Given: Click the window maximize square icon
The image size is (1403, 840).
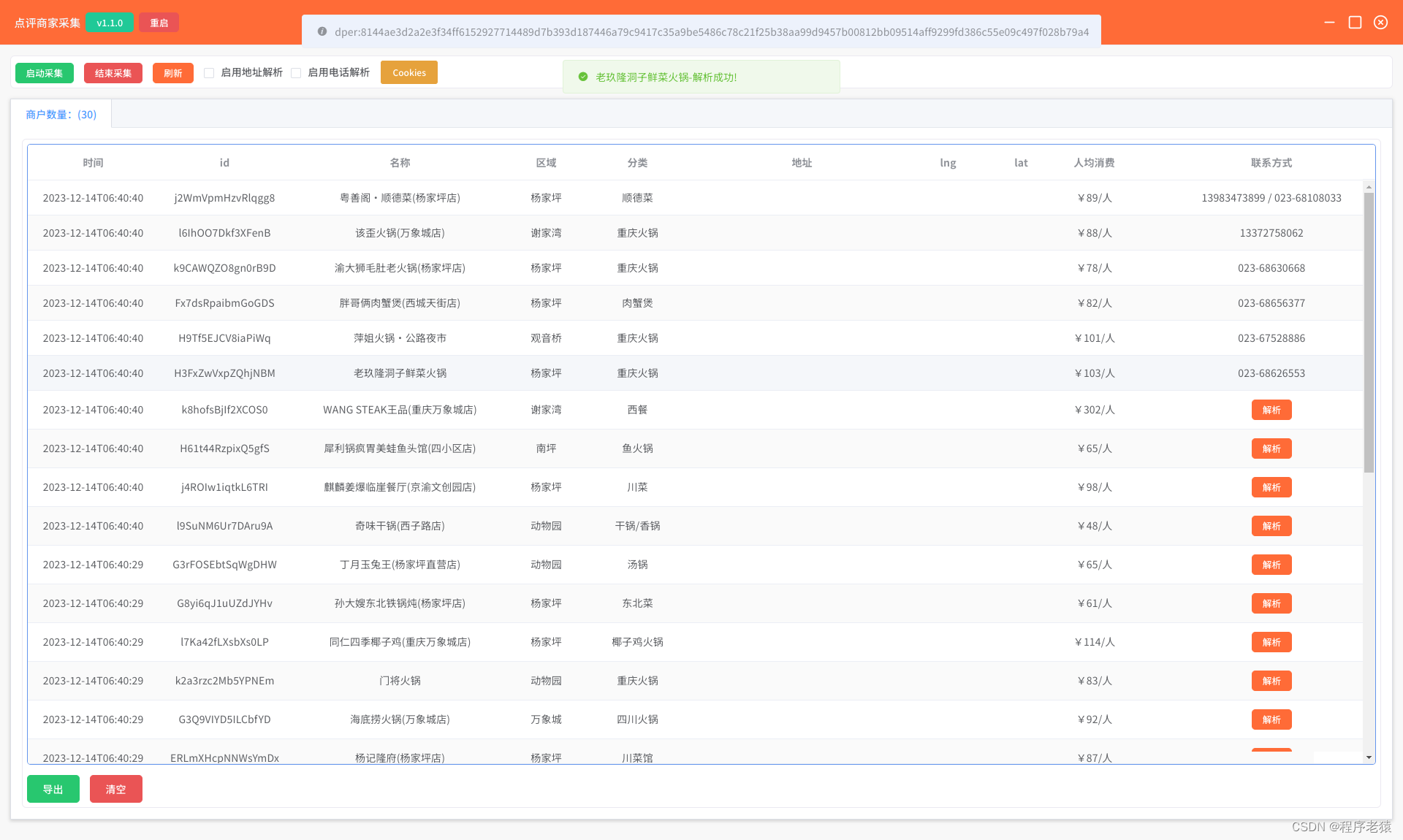Looking at the screenshot, I should coord(1355,23).
